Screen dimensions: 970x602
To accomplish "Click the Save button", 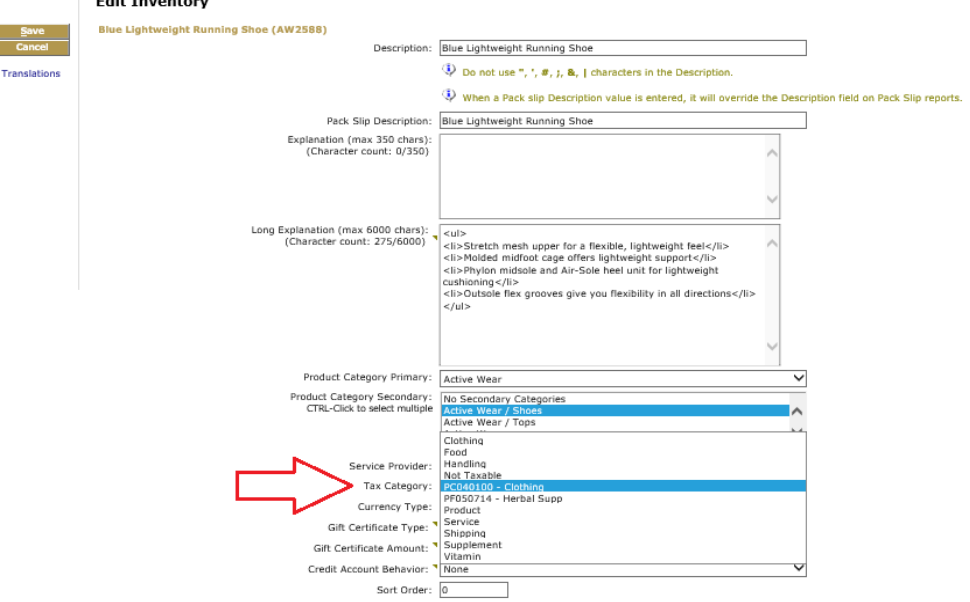I will 35,32.
